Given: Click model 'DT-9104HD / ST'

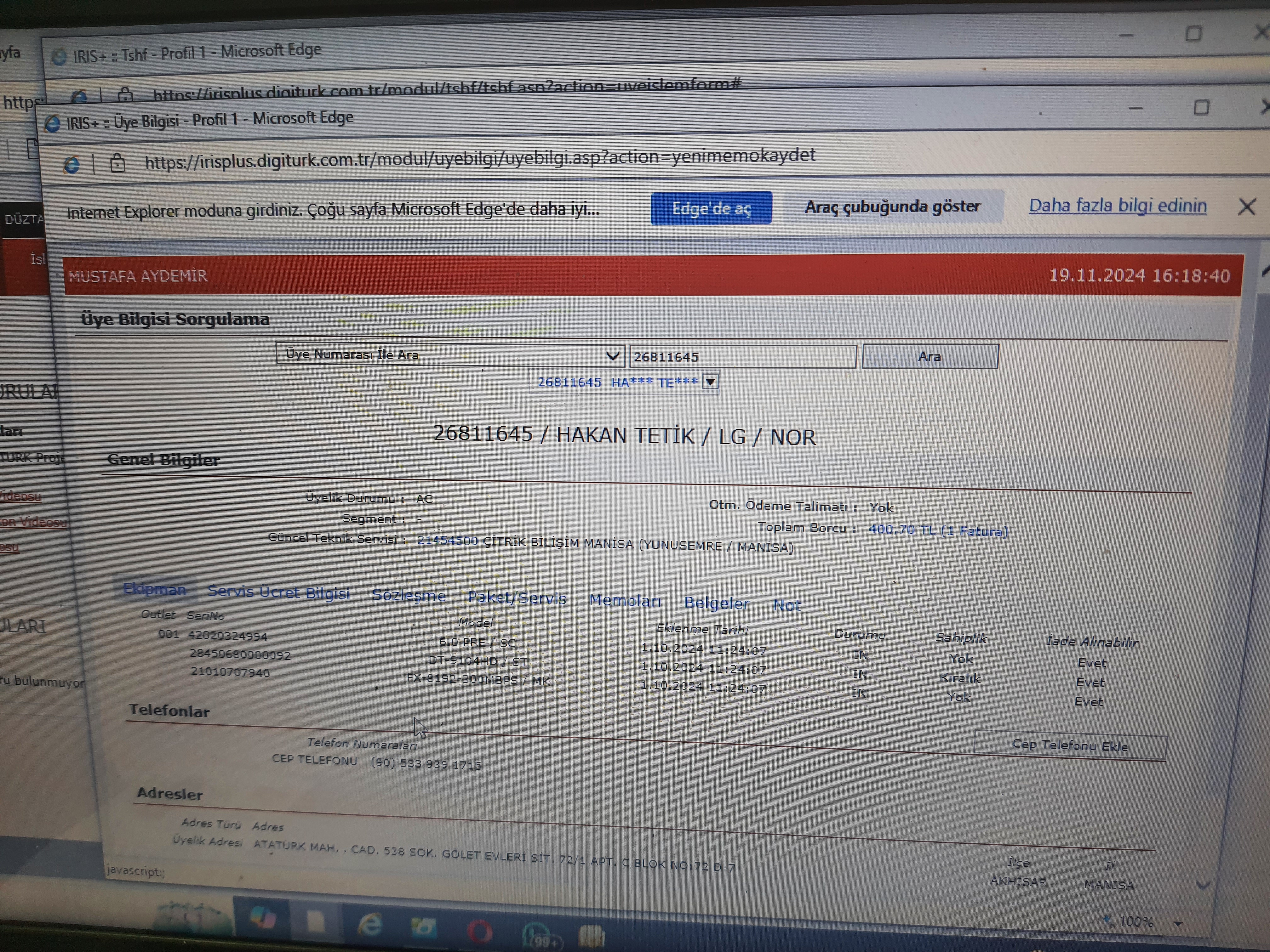Looking at the screenshot, I should pyautogui.click(x=478, y=661).
